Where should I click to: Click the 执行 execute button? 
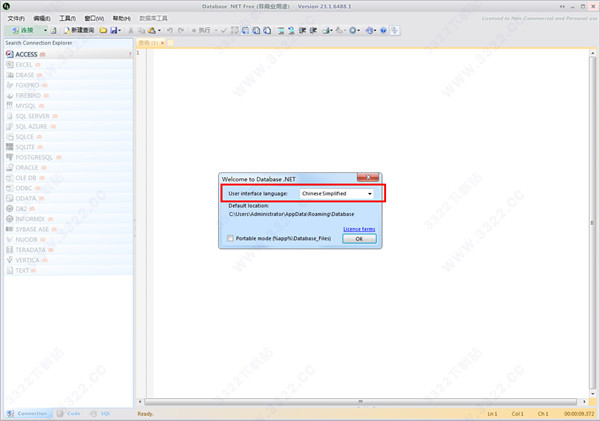click(201, 30)
